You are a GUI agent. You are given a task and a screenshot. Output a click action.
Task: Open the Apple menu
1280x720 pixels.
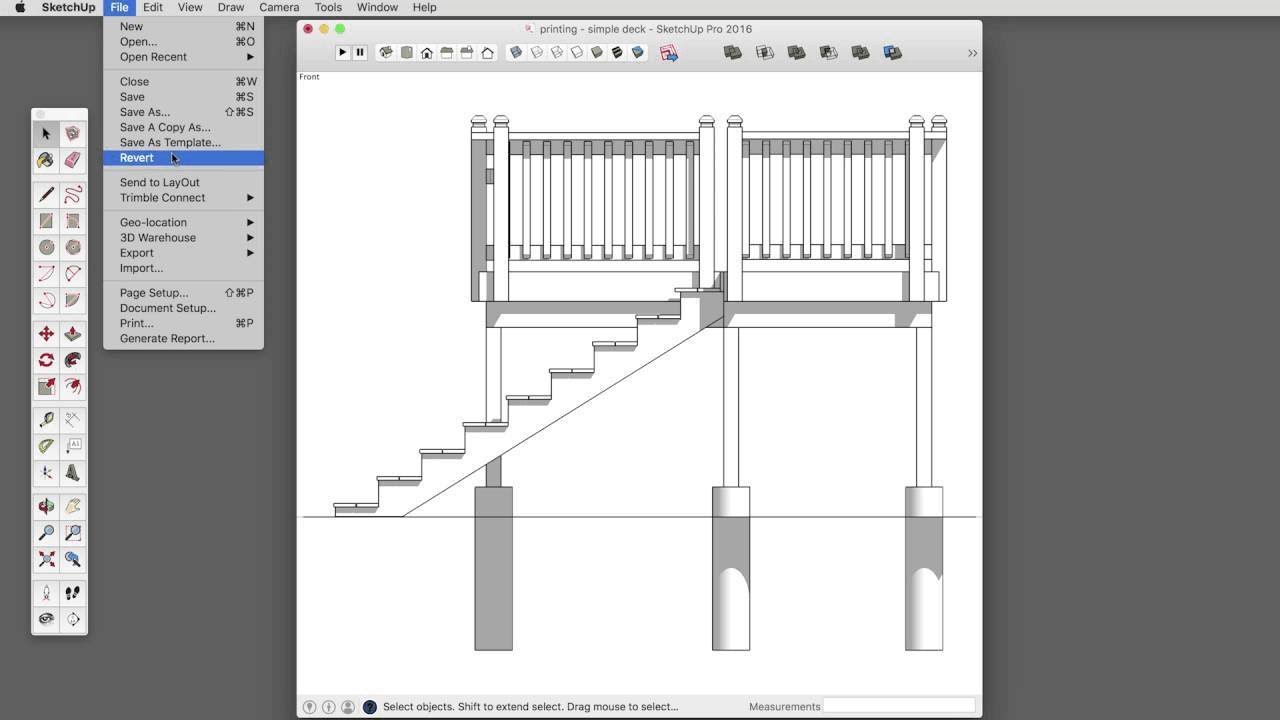tap(19, 7)
